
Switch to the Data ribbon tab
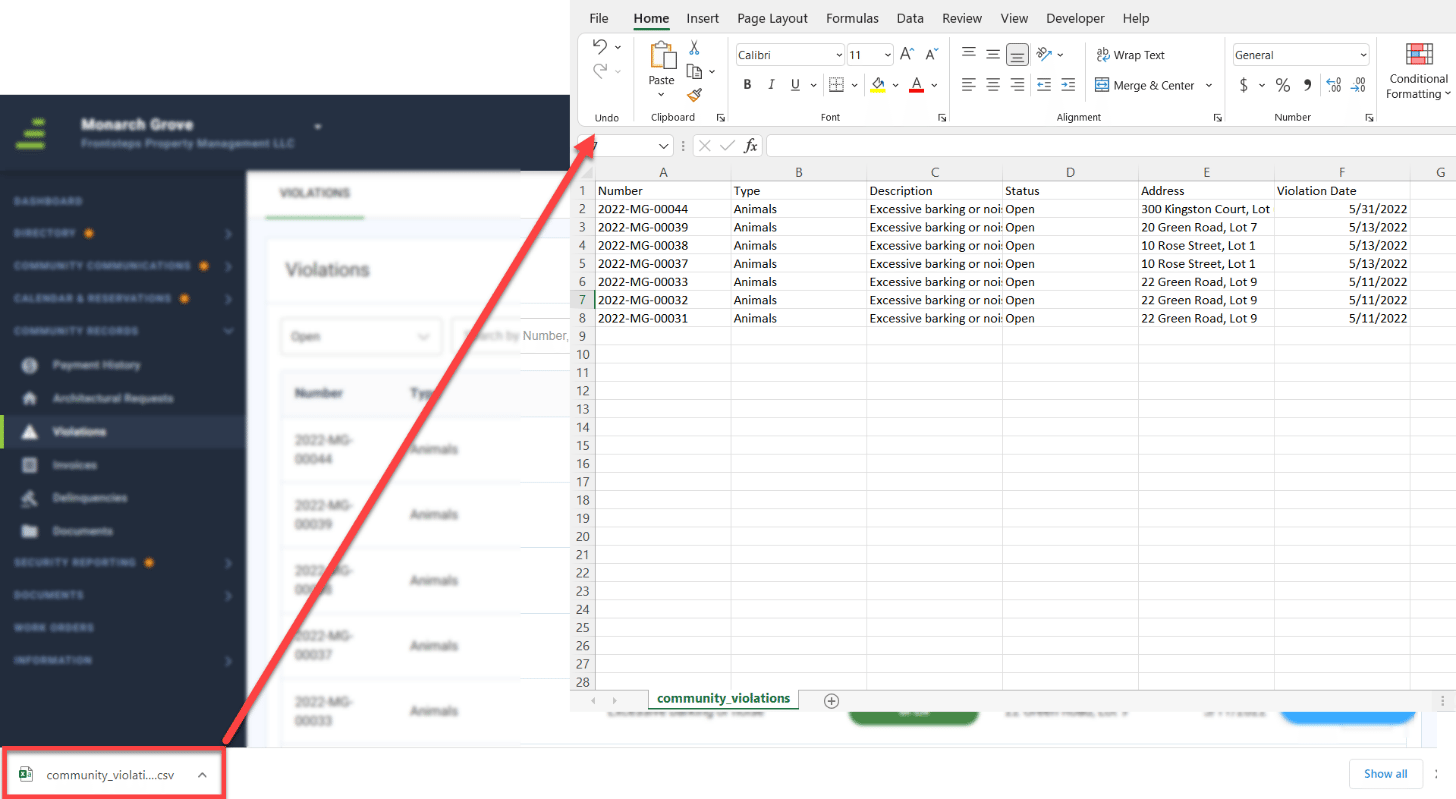click(910, 18)
